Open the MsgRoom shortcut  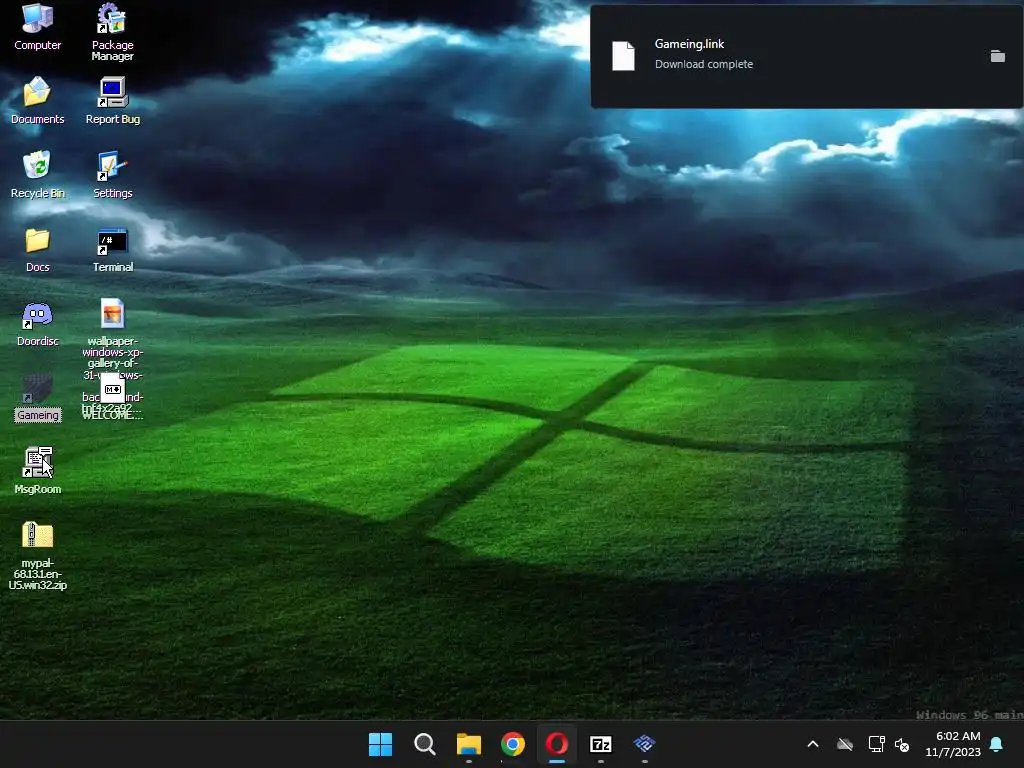37,470
